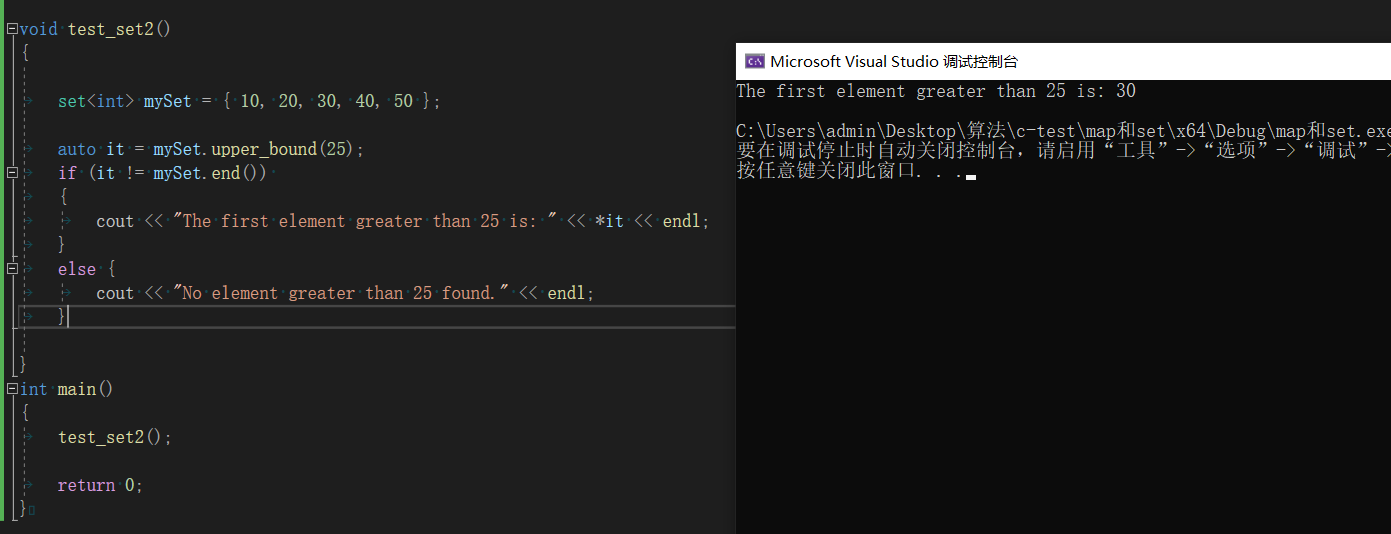The height and width of the screenshot is (534, 1391).
Task: Click the set<int> type name
Action: pos(96,101)
